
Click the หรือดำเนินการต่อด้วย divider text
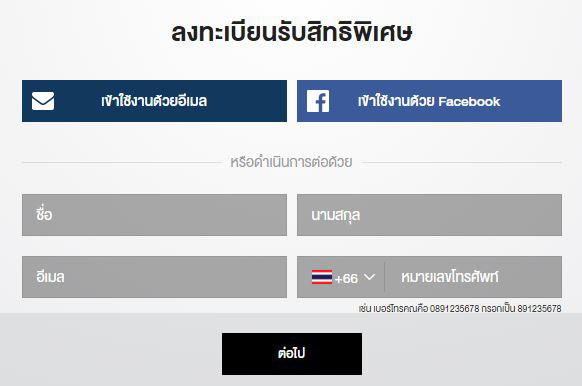point(291,162)
